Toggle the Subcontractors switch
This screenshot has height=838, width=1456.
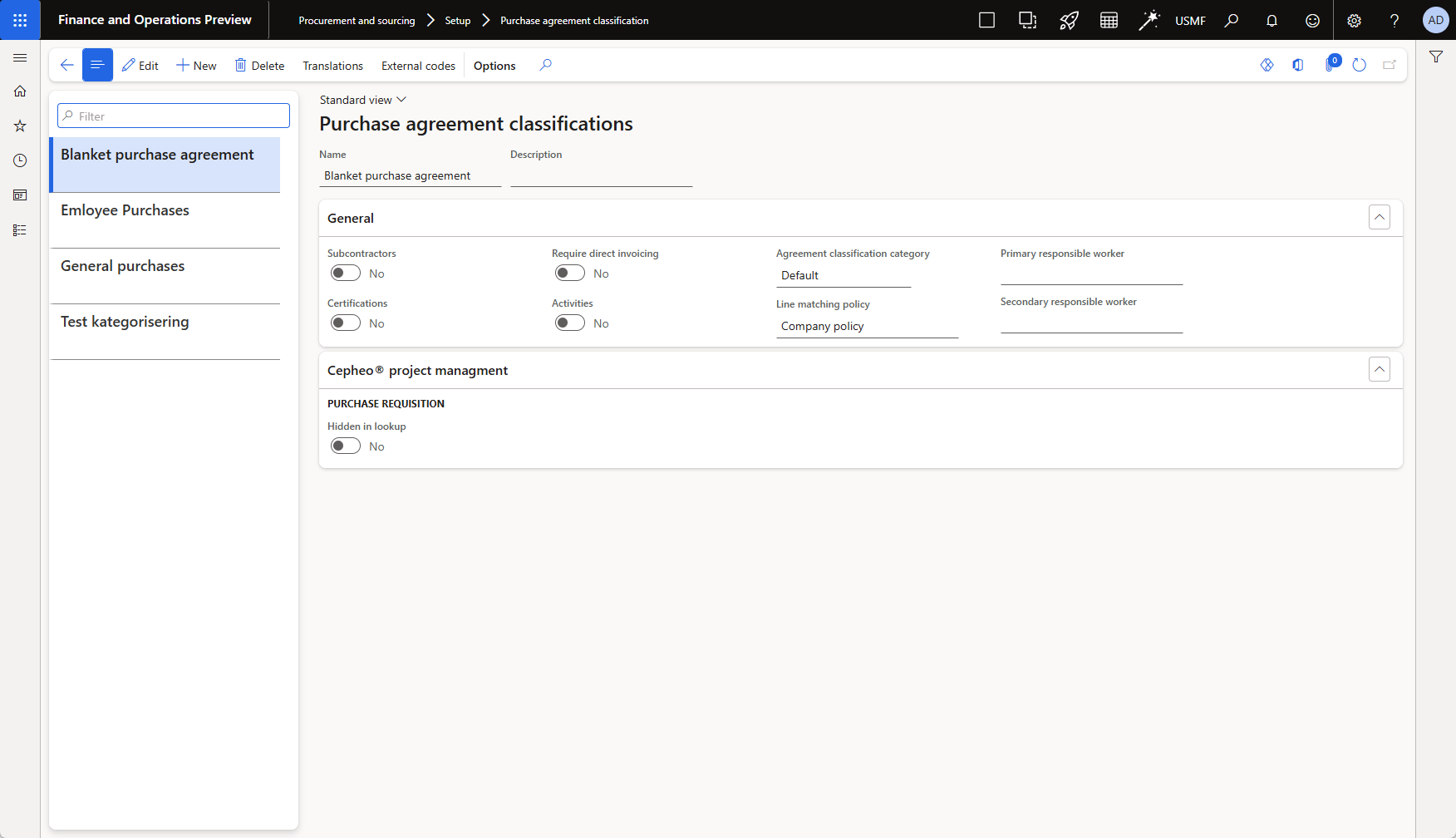(x=346, y=274)
